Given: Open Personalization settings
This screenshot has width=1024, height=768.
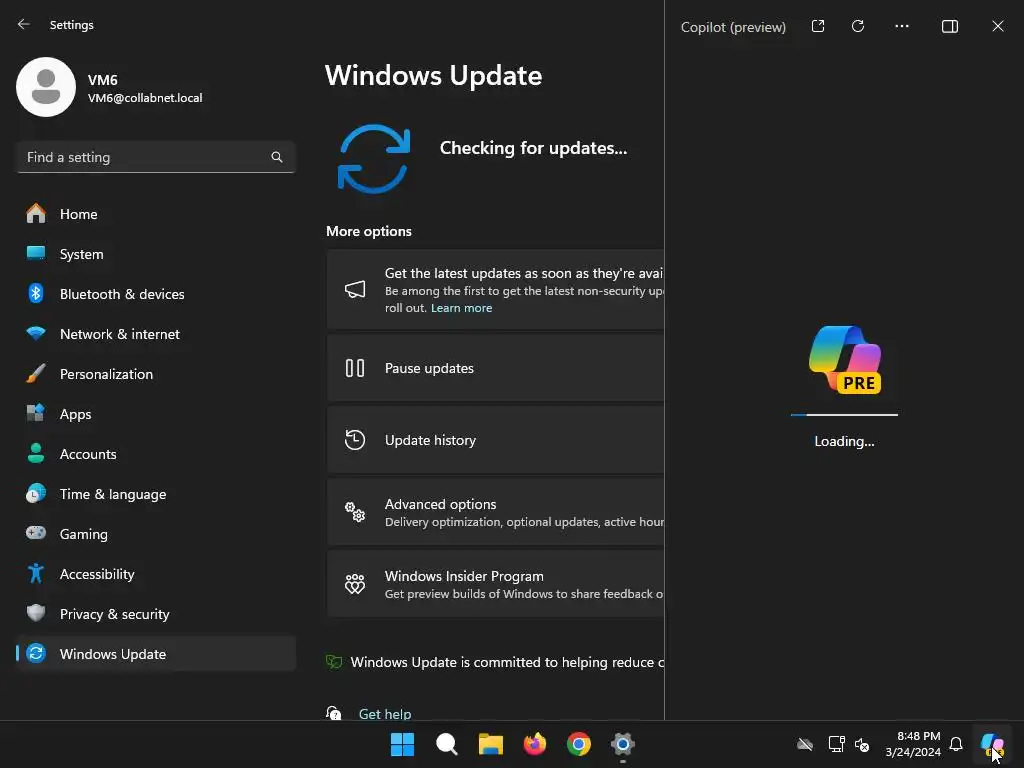Looking at the screenshot, I should click(156, 374).
